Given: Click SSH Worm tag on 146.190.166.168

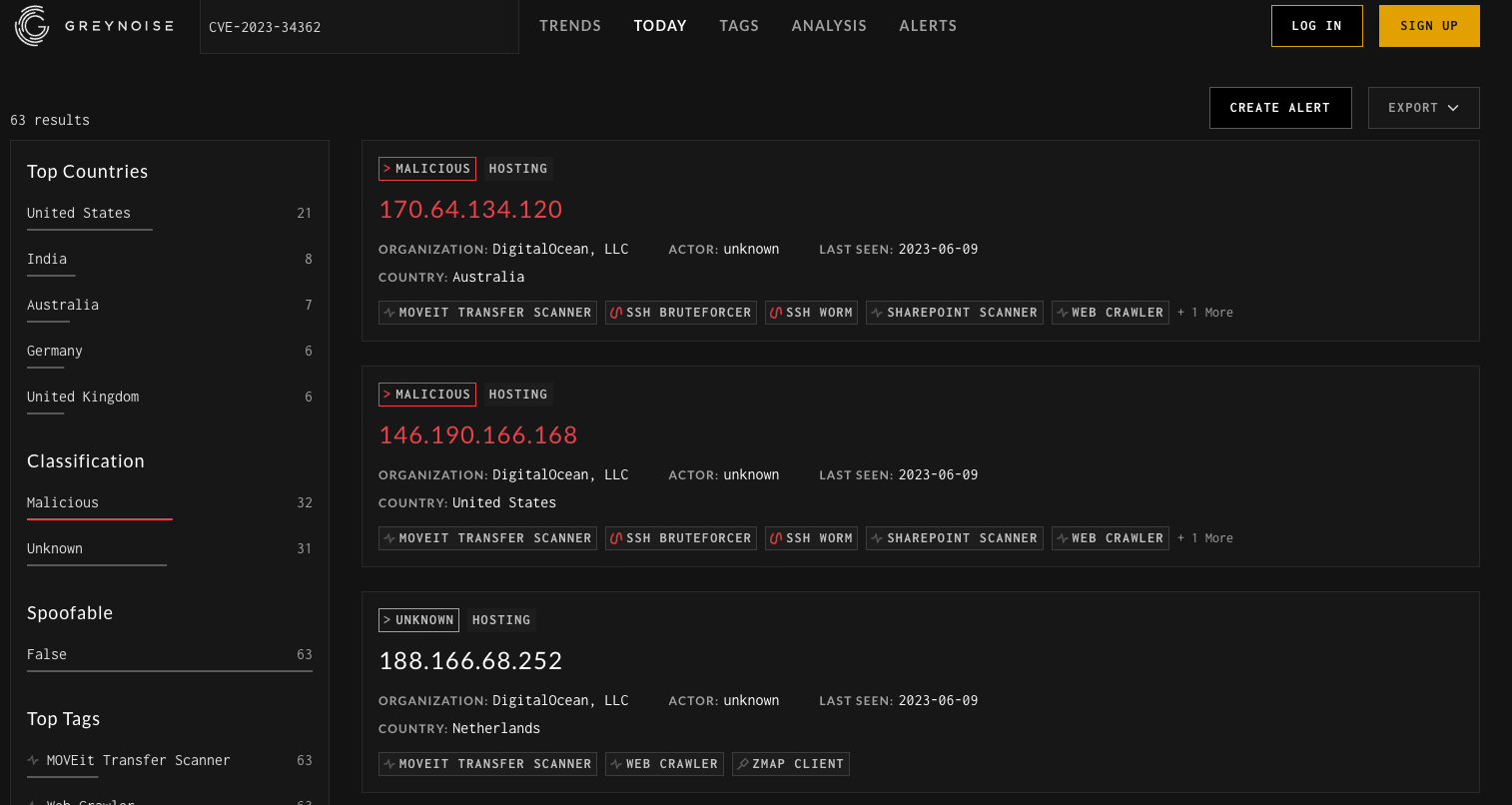Looking at the screenshot, I should (x=811, y=538).
